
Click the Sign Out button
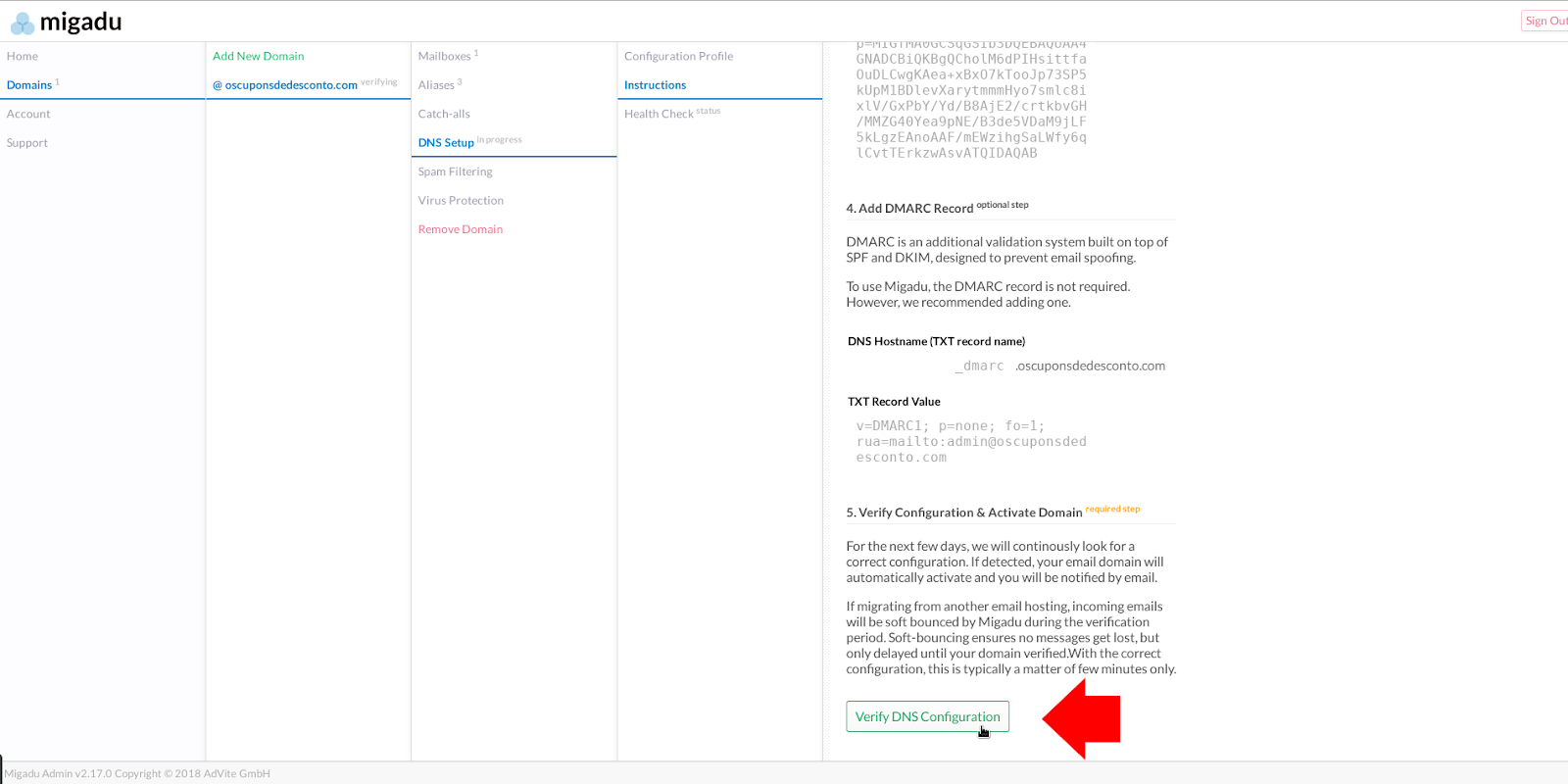pos(1545,21)
